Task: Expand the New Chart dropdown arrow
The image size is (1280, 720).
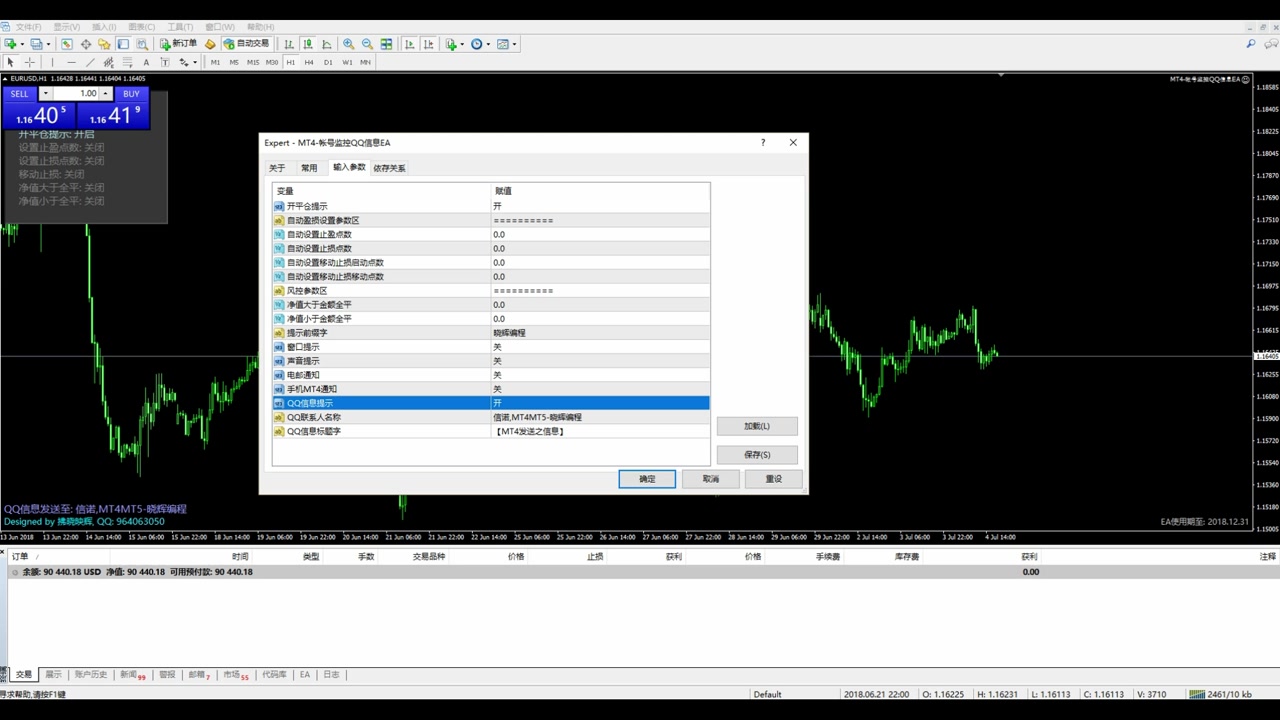Action: click(21, 44)
